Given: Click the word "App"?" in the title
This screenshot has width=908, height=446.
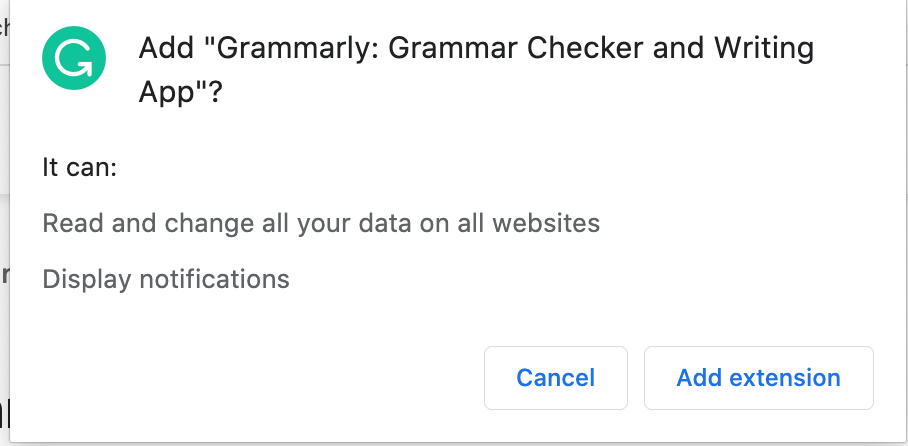Looking at the screenshot, I should [181, 93].
